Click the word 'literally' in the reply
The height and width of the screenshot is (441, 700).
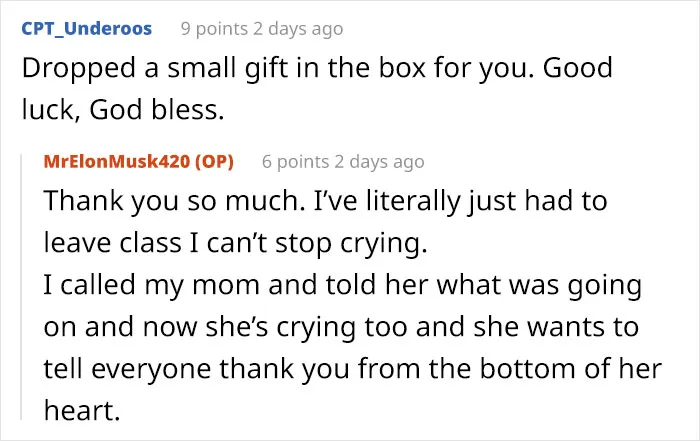(x=413, y=201)
